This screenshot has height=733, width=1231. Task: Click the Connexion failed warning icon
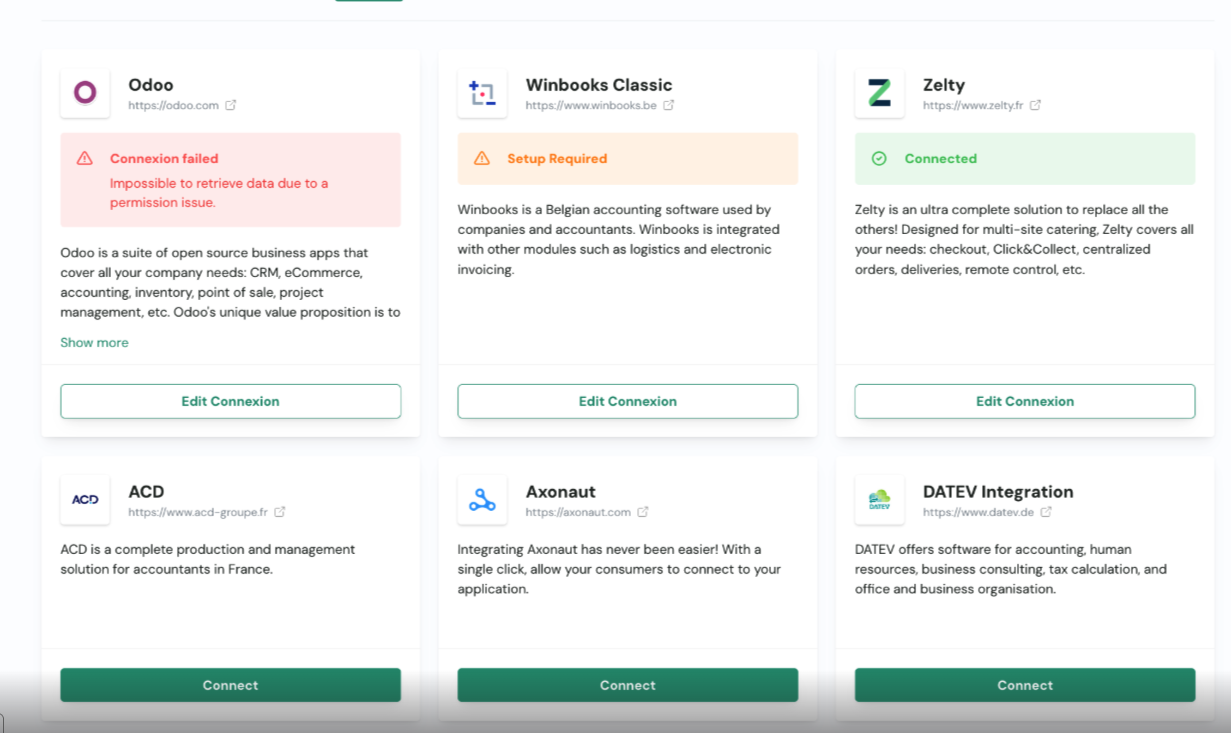point(85,158)
